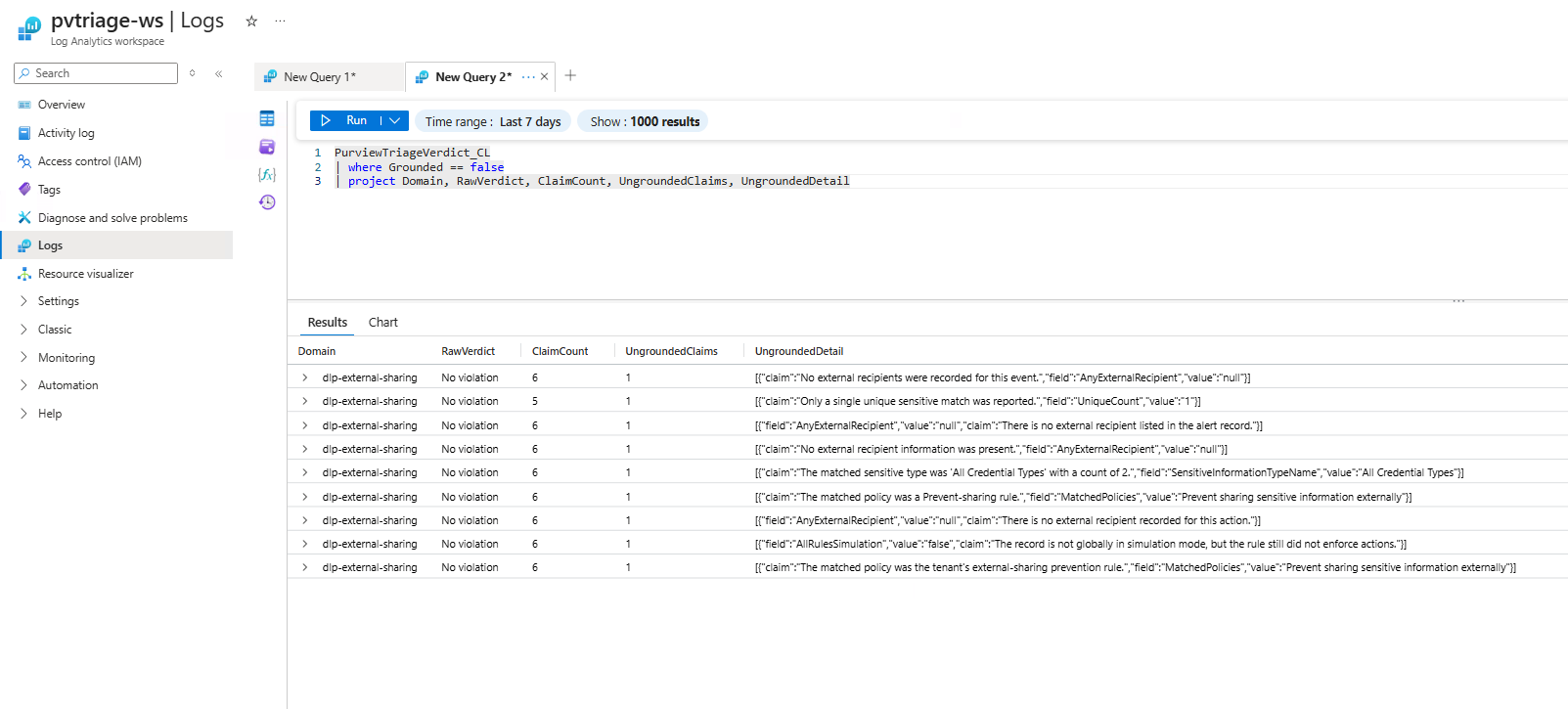Collapse the sidebar with the double chevron
The height and width of the screenshot is (709, 1568).
(x=219, y=73)
